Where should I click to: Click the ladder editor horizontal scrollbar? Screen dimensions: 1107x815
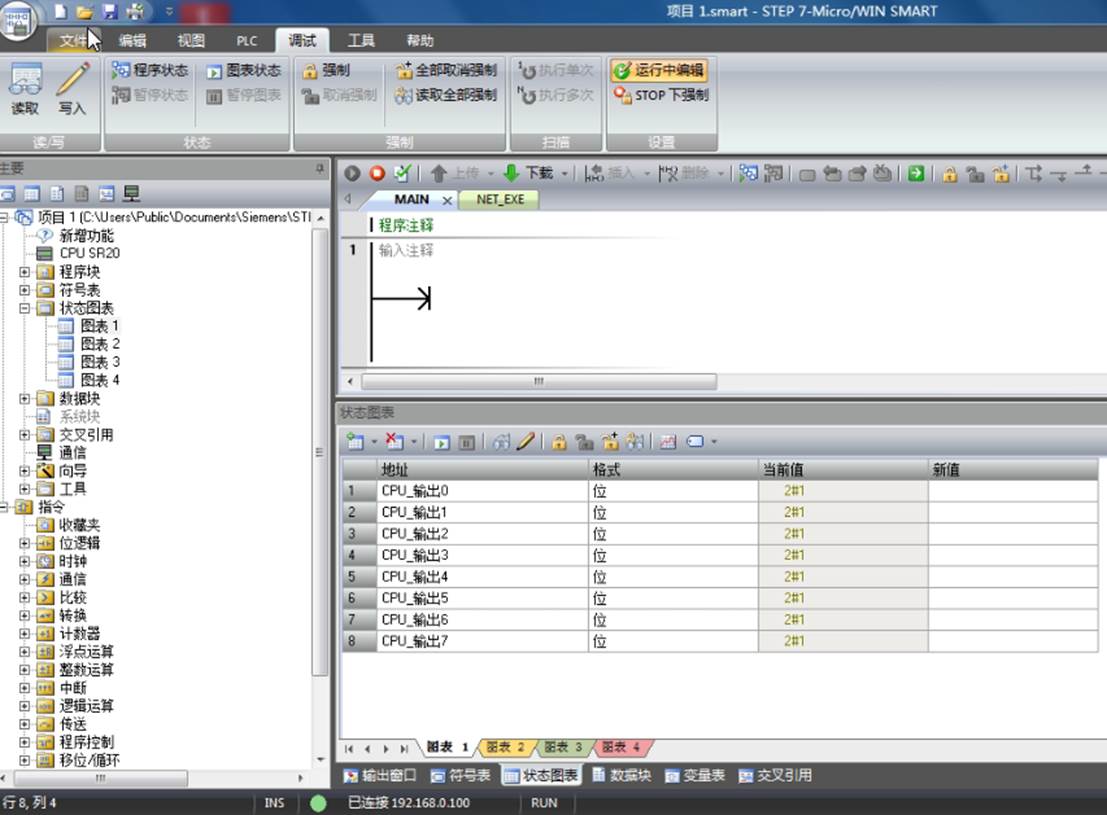click(x=539, y=381)
